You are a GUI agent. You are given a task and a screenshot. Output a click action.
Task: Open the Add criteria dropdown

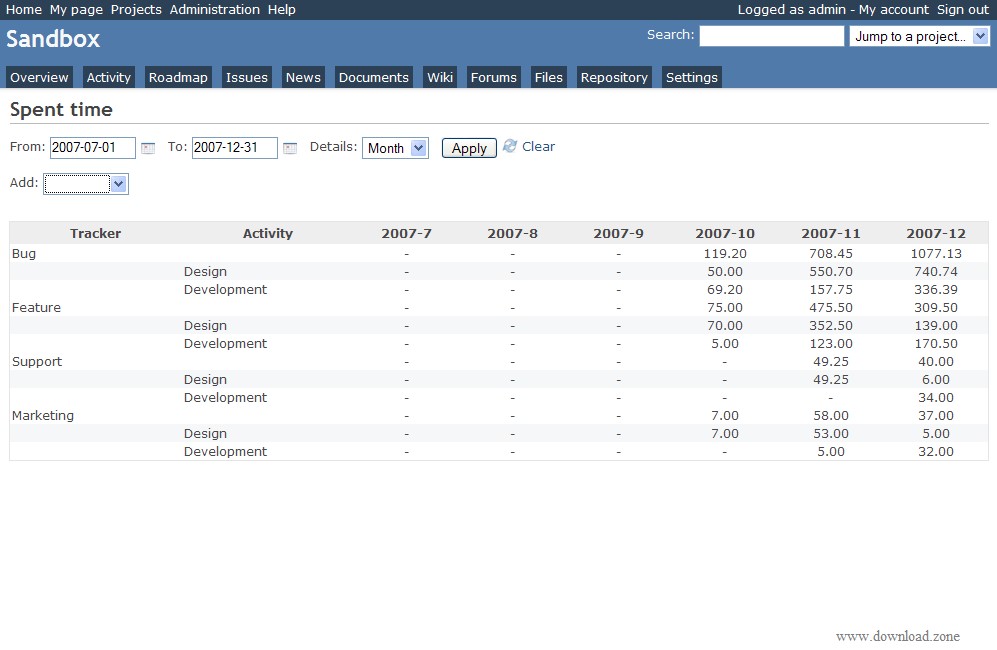(x=86, y=184)
